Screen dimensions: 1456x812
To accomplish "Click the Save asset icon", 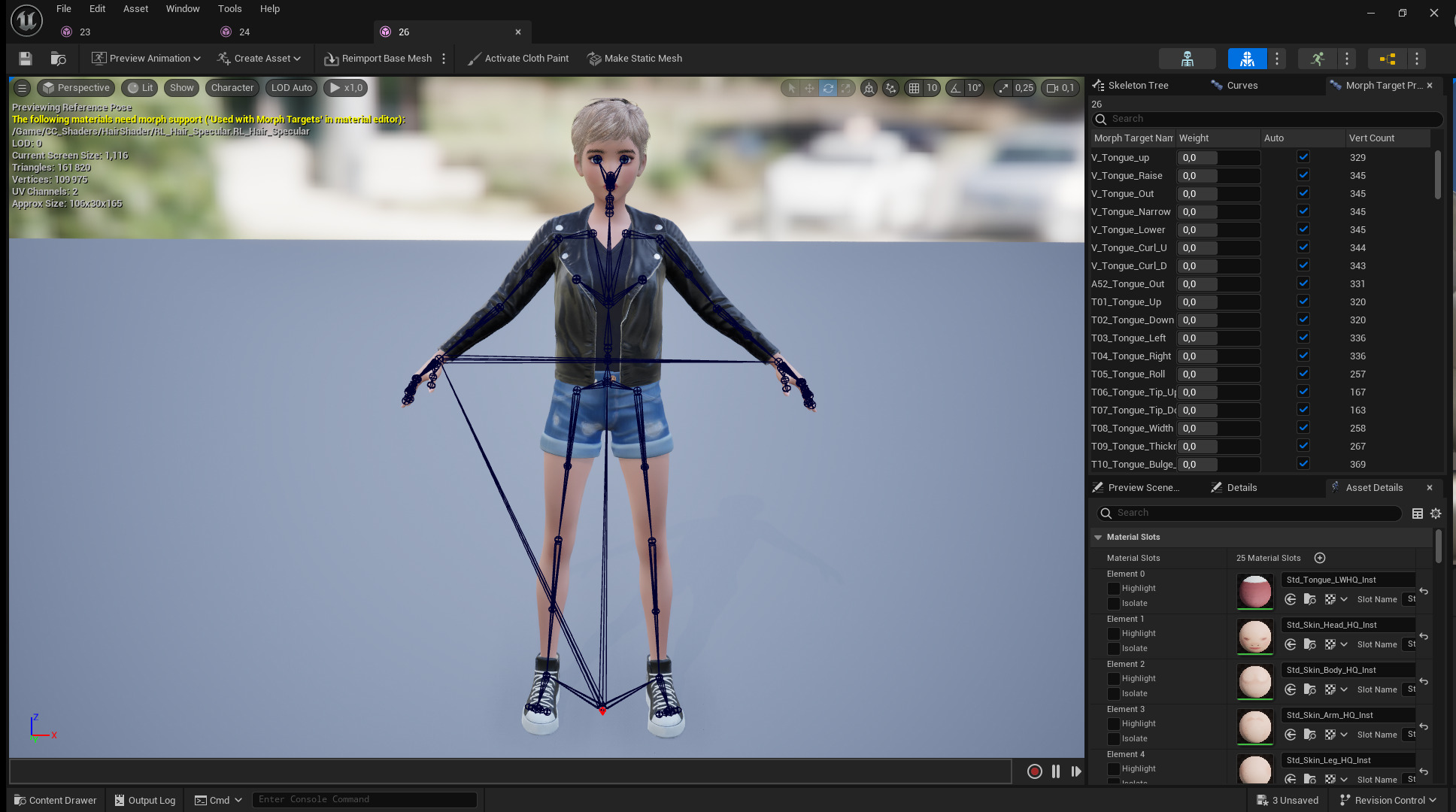I will (26, 59).
